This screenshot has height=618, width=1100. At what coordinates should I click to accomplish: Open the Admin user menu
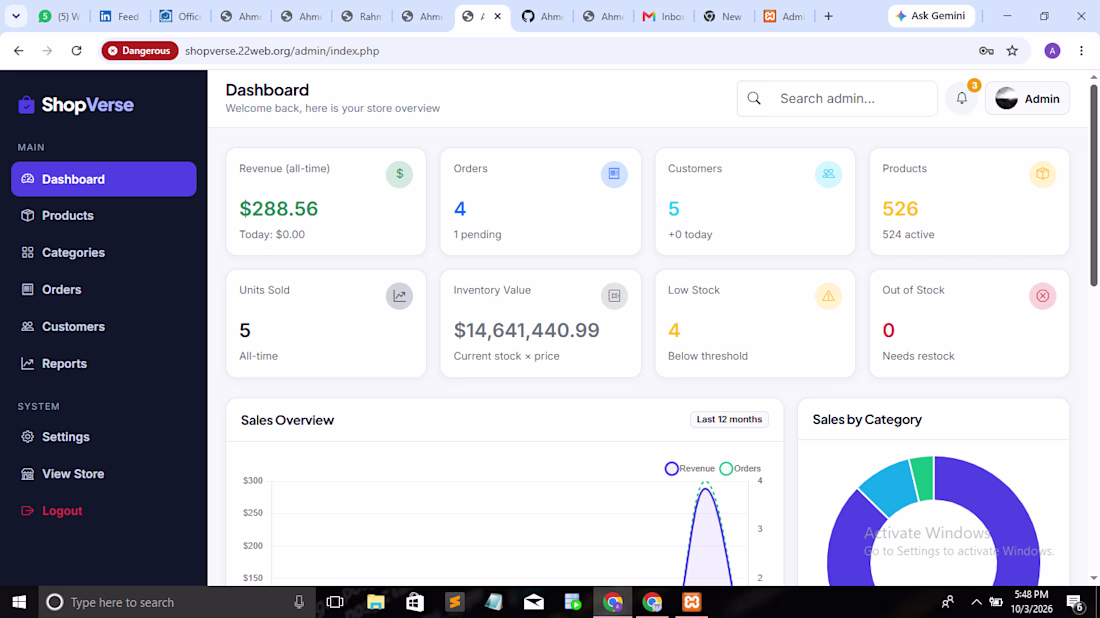1027,98
